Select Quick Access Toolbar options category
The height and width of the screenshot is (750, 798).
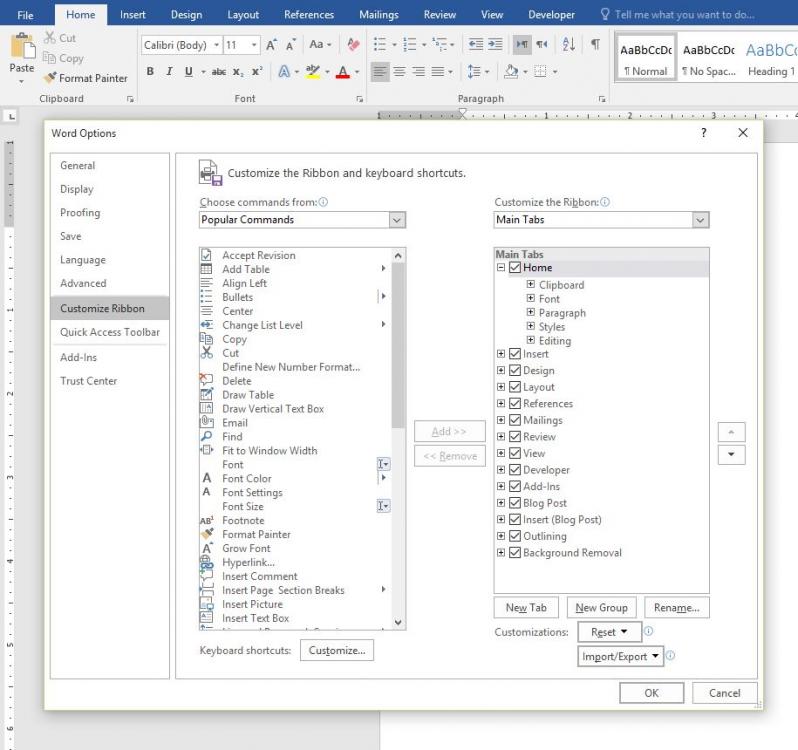110,332
